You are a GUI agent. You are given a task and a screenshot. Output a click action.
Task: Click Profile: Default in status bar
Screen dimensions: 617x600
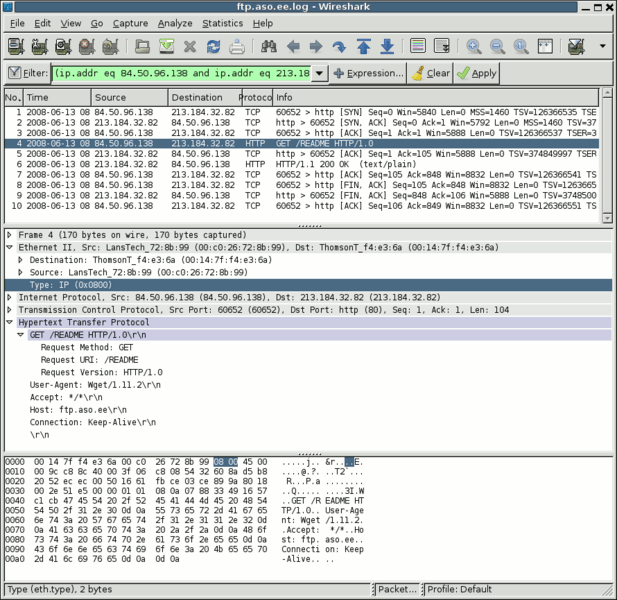(459, 589)
